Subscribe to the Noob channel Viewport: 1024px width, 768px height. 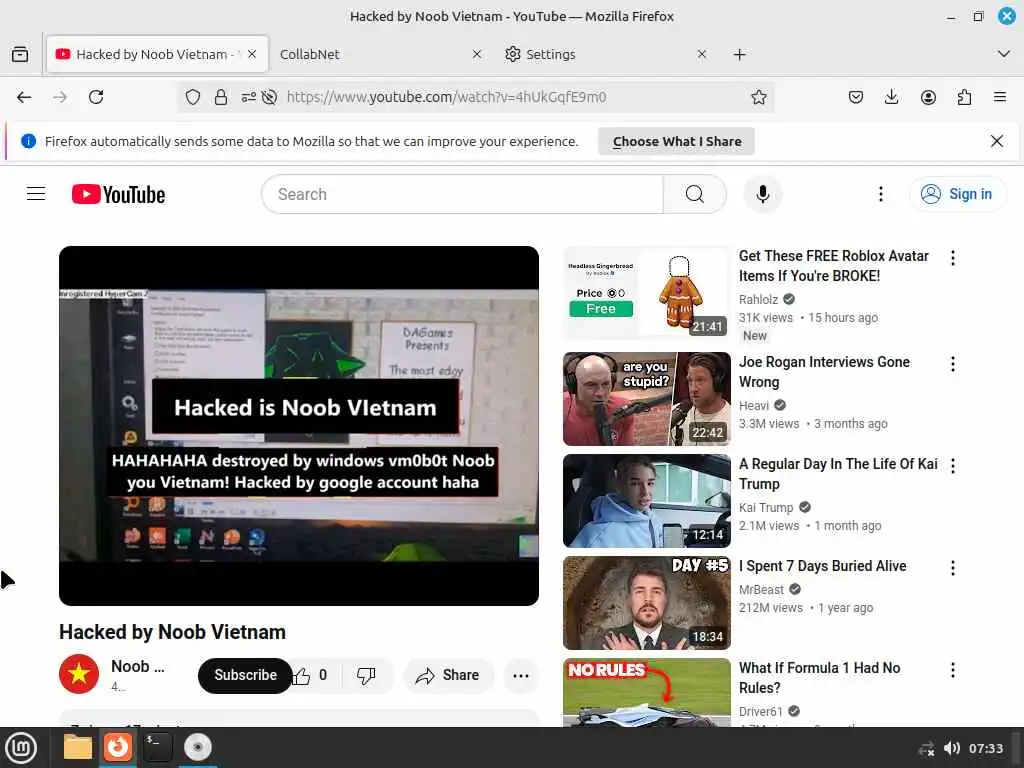point(245,675)
